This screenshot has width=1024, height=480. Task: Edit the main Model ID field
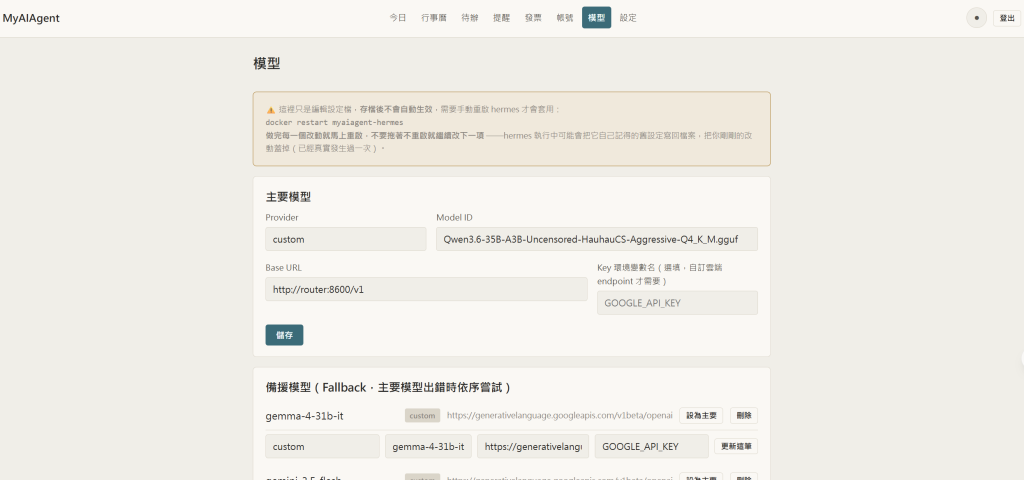pyautogui.click(x=597, y=239)
